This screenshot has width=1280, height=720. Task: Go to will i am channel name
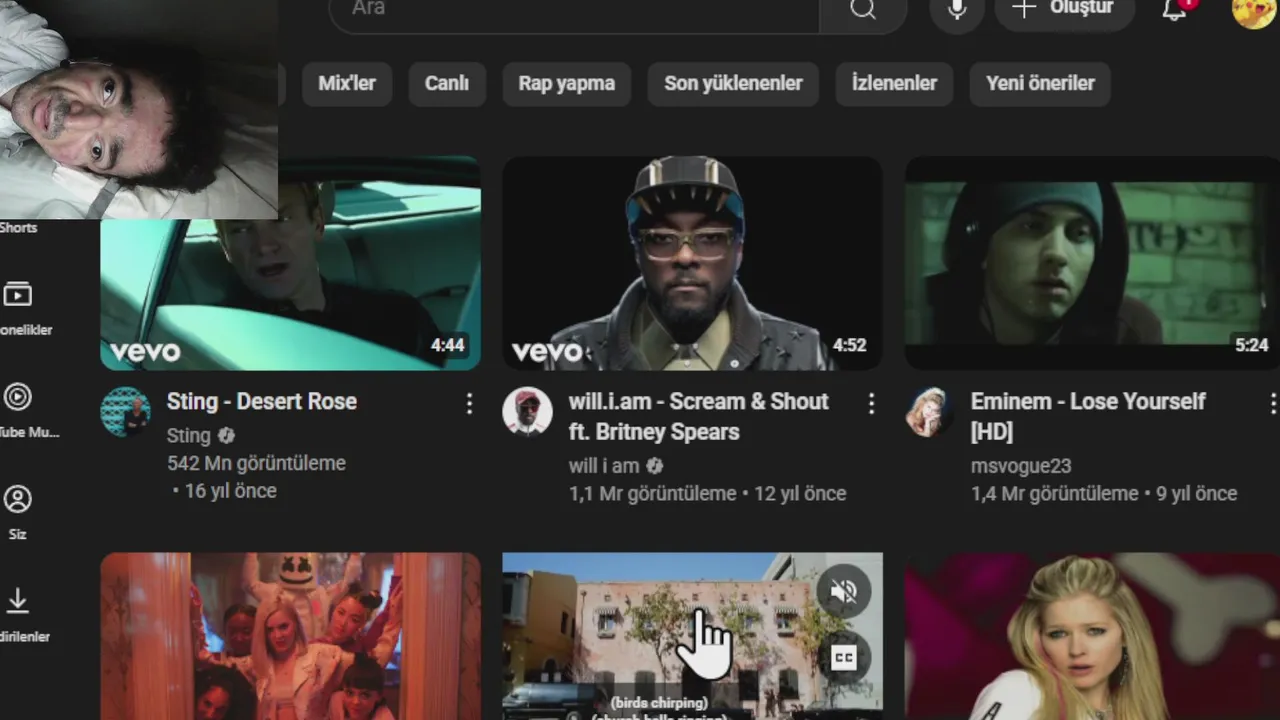coord(604,465)
